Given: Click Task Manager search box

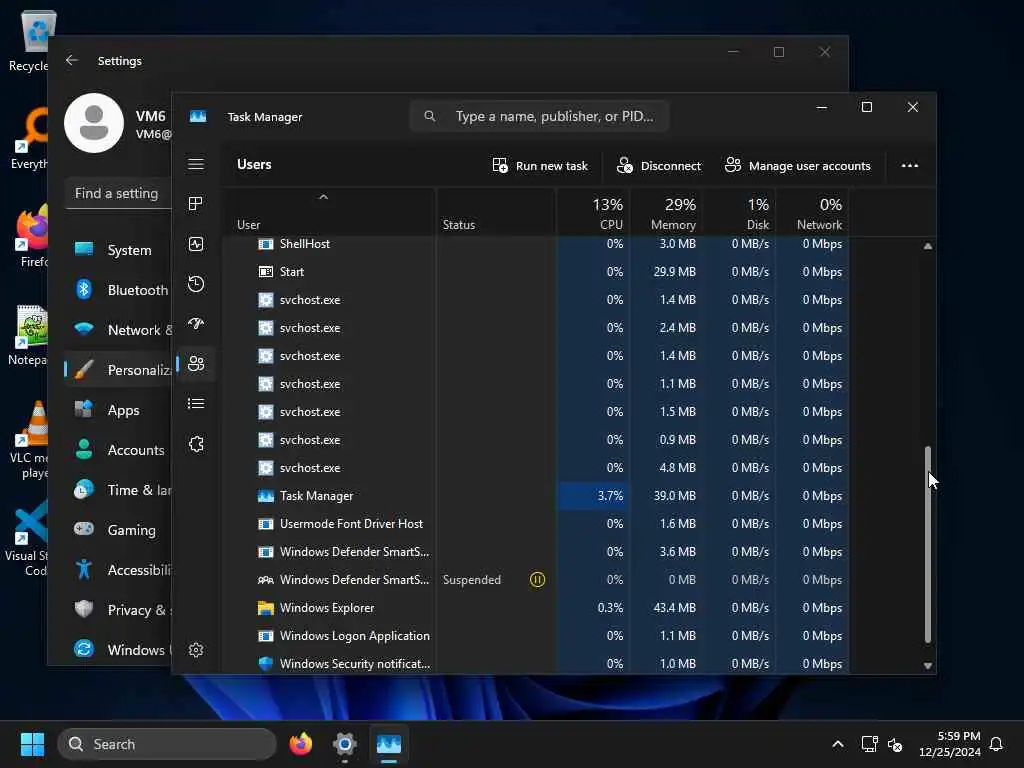Looking at the screenshot, I should 539,116.
